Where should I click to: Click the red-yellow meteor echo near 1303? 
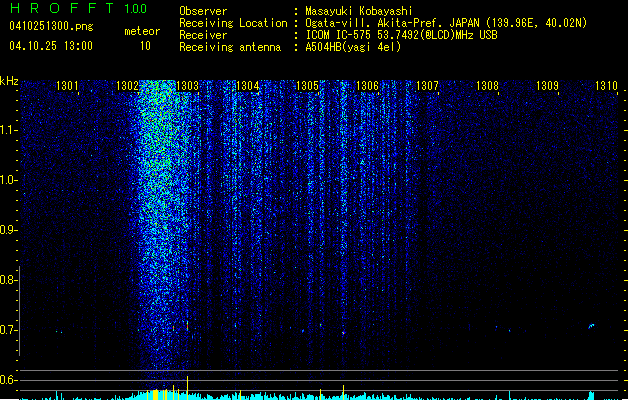[187, 326]
